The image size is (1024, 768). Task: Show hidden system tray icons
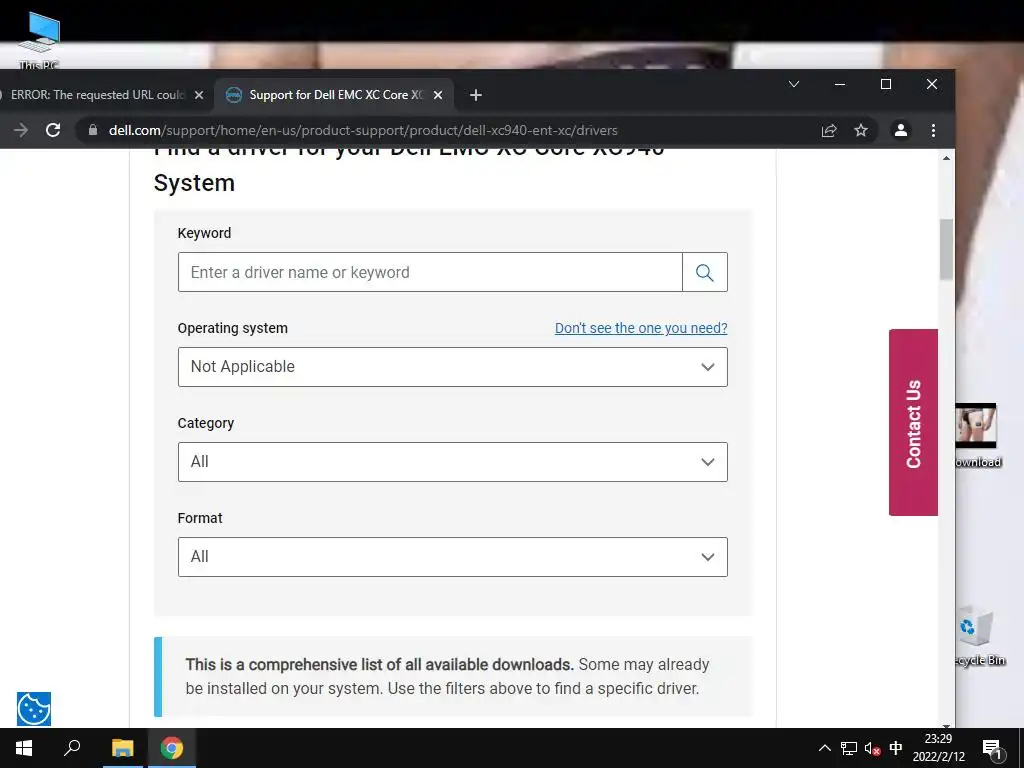click(x=824, y=748)
